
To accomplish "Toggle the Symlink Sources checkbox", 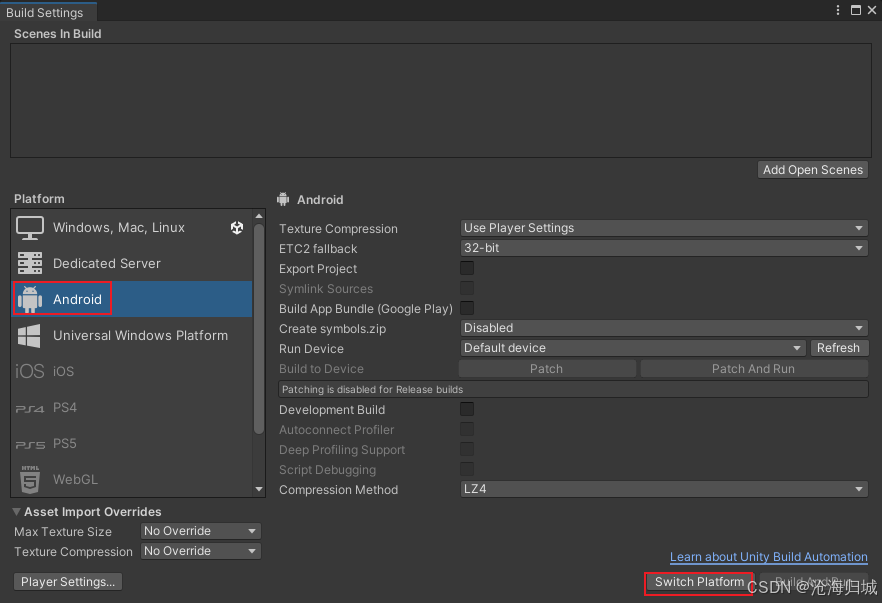I will 467,289.
